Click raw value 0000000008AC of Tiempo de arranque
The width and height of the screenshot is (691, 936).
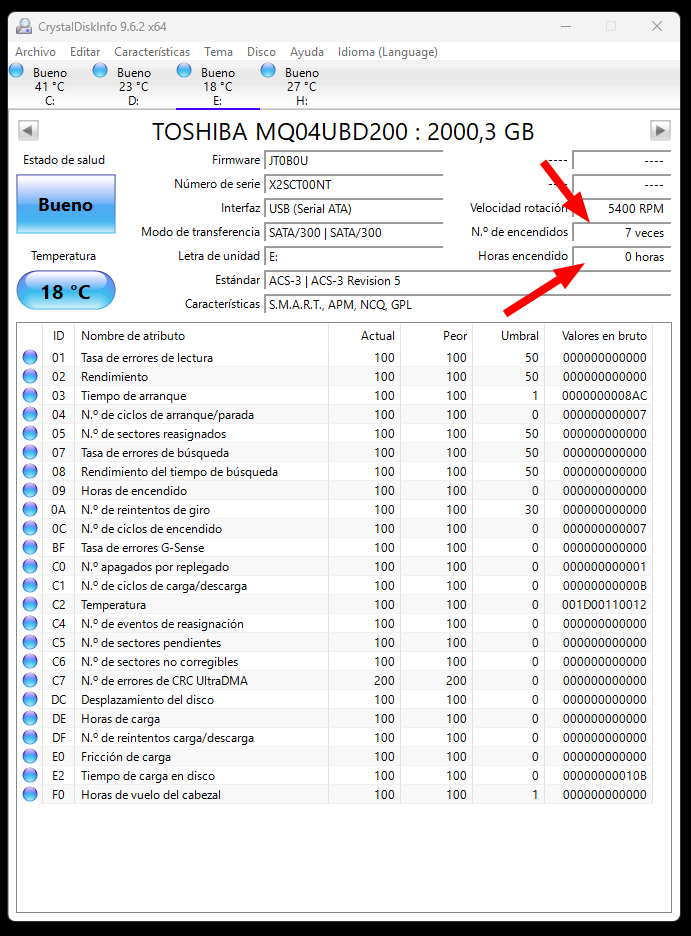(x=604, y=396)
